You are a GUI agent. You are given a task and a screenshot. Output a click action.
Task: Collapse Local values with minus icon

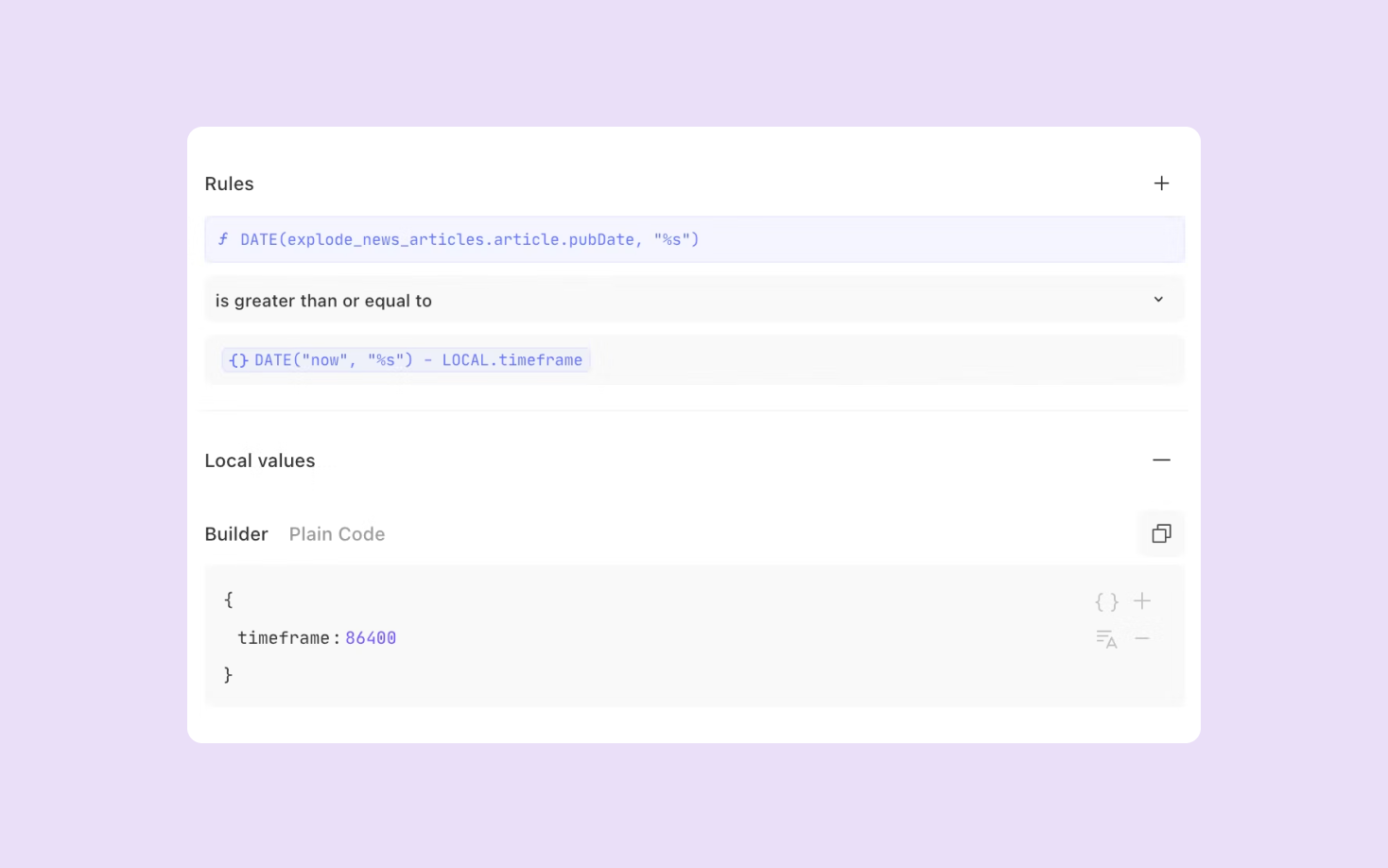point(1161,460)
